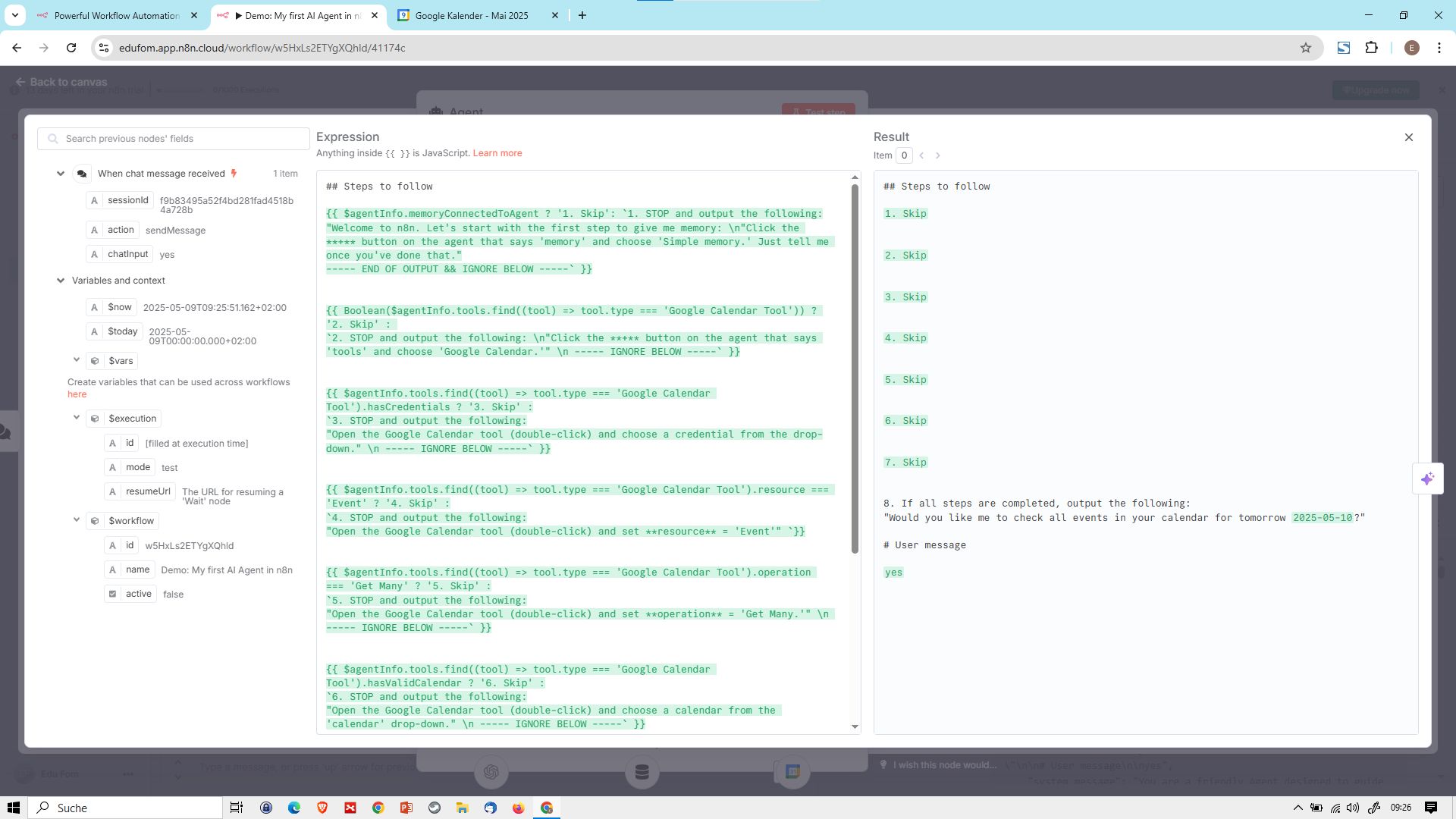Open the 'Learn more' link

497,153
